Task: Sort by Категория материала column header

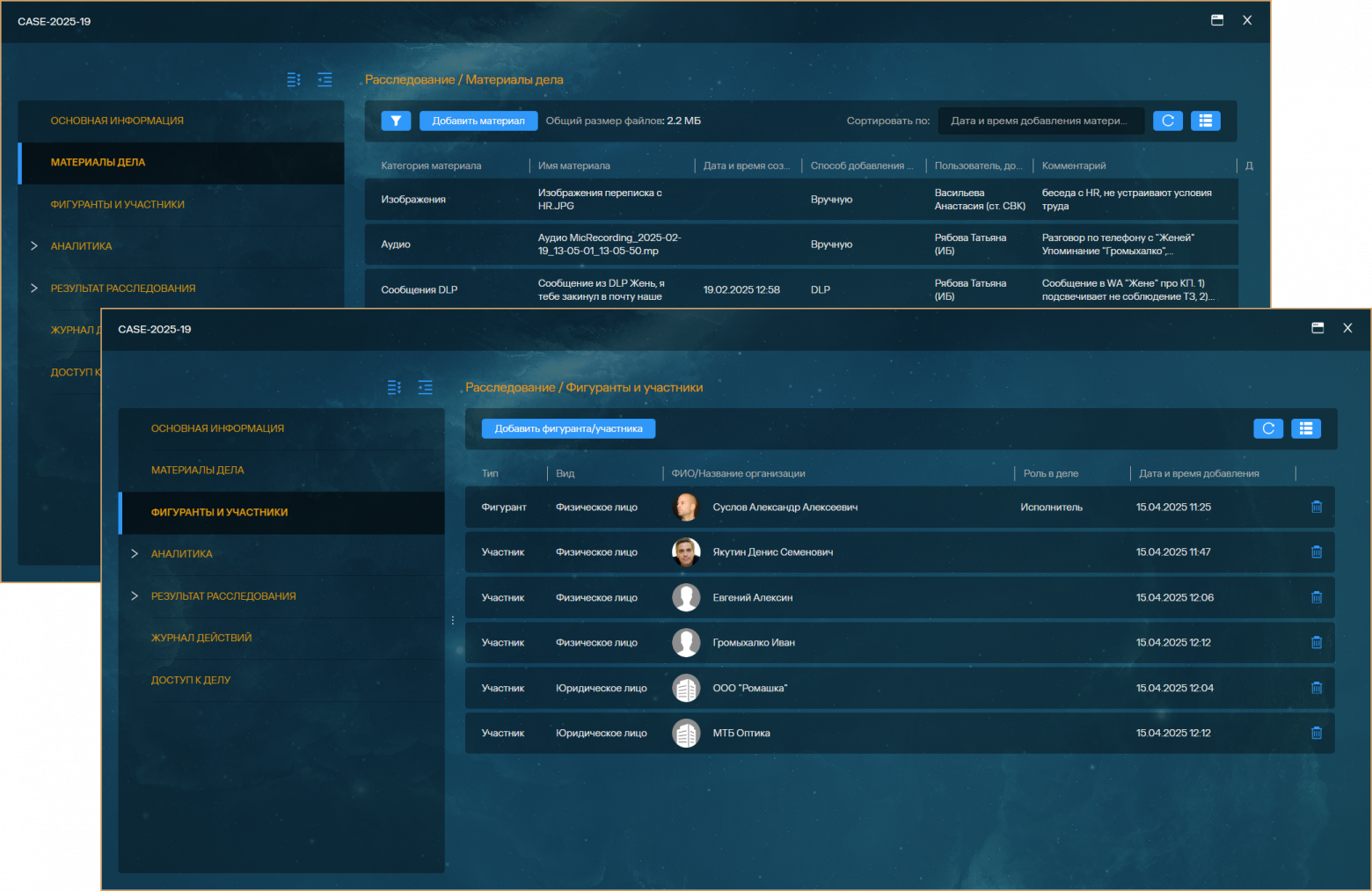Action: 431,165
